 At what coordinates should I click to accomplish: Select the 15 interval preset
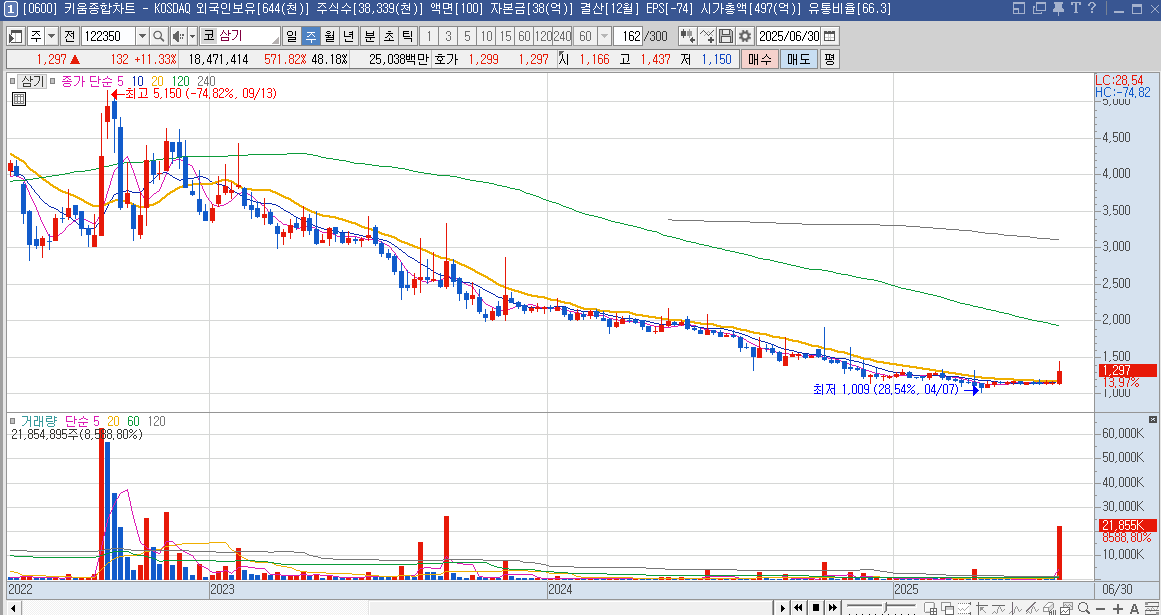pos(505,36)
